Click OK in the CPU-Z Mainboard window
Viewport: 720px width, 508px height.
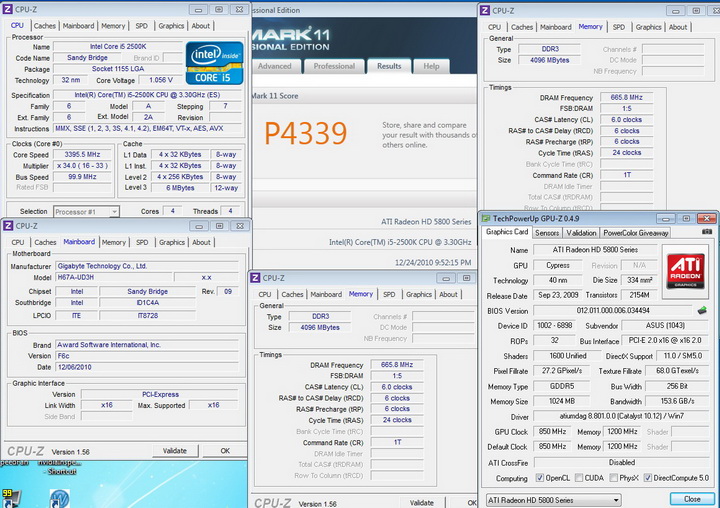pyautogui.click(x=225, y=451)
